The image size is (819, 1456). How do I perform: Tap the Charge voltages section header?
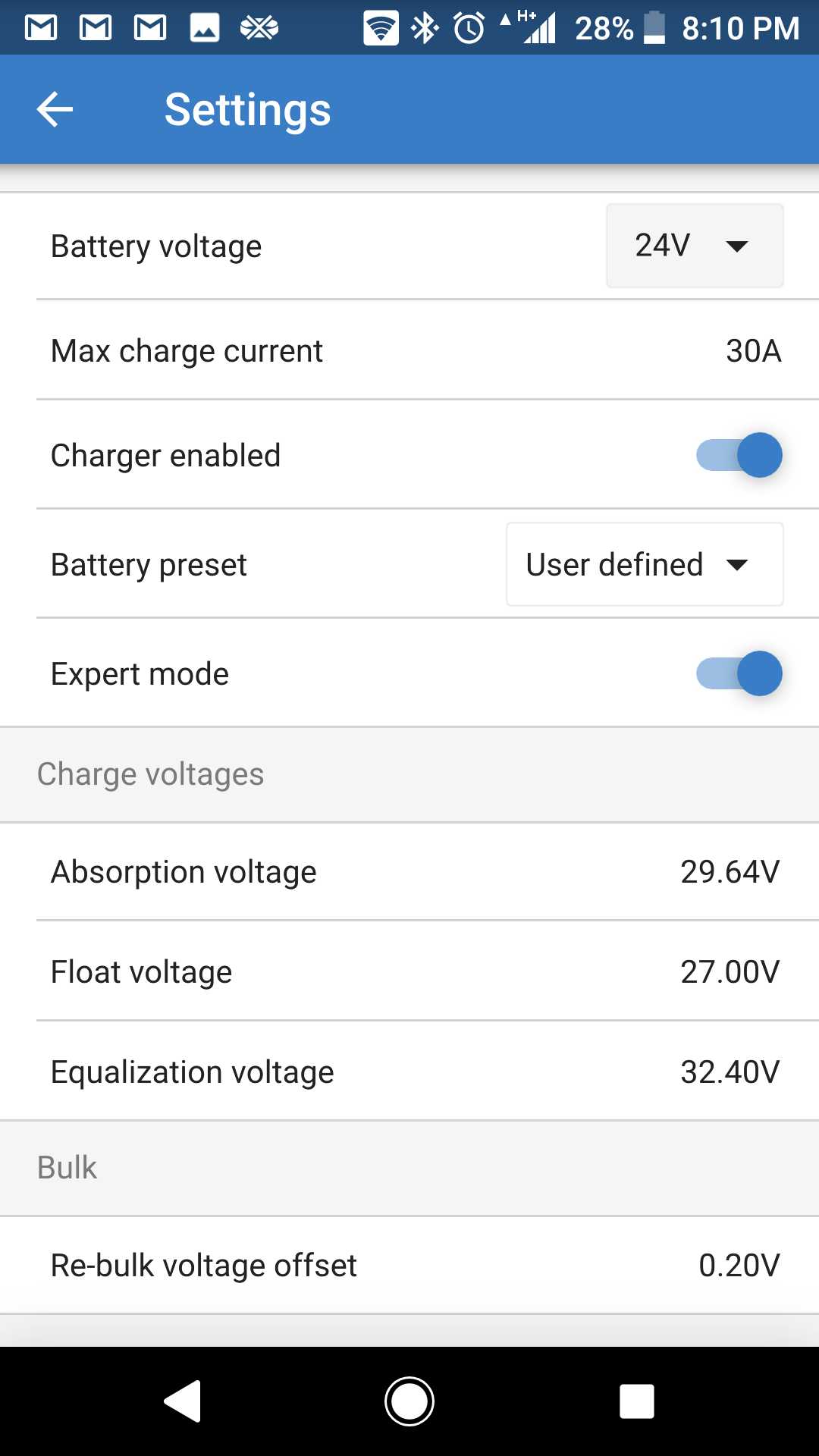click(x=151, y=774)
